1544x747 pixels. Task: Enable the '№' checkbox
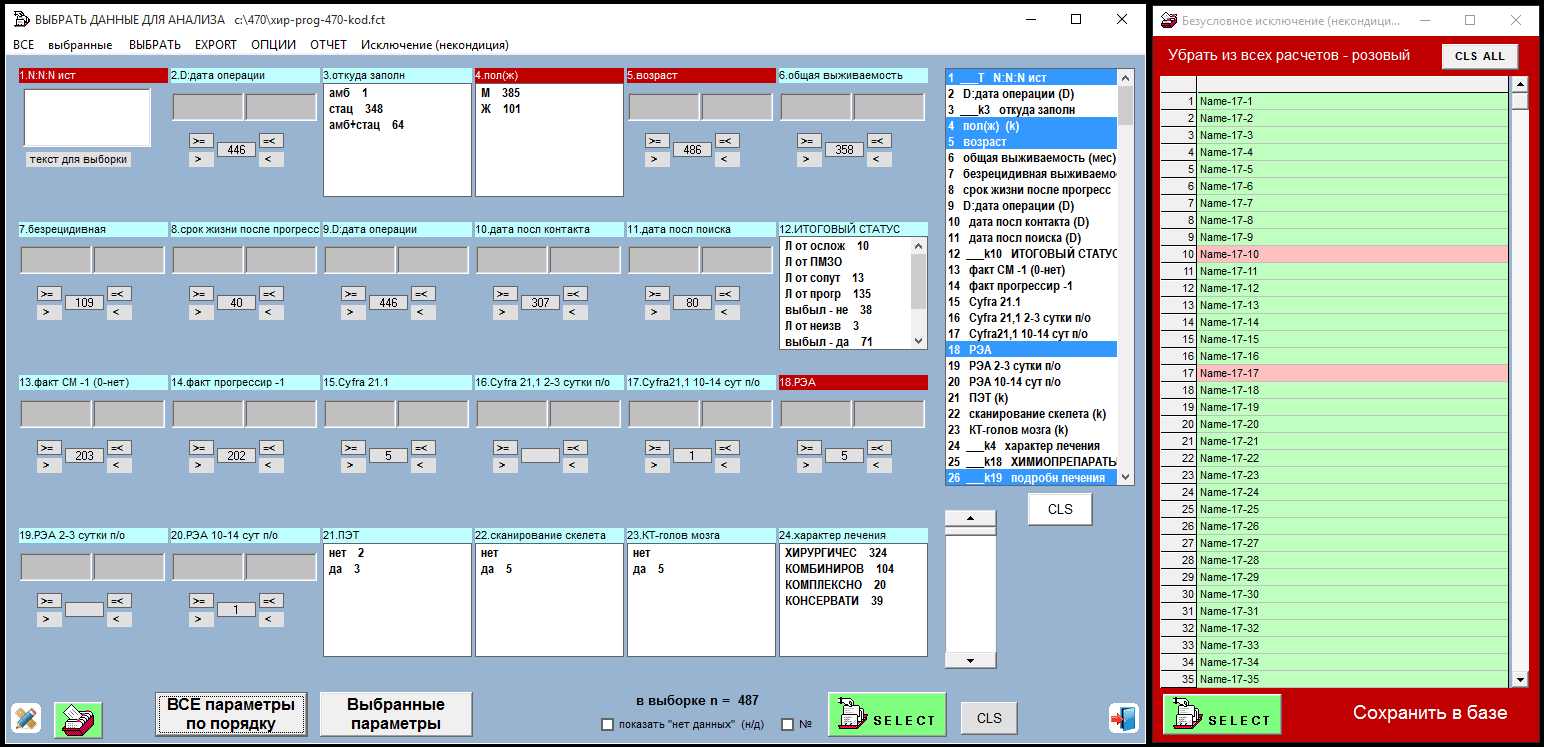point(787,725)
